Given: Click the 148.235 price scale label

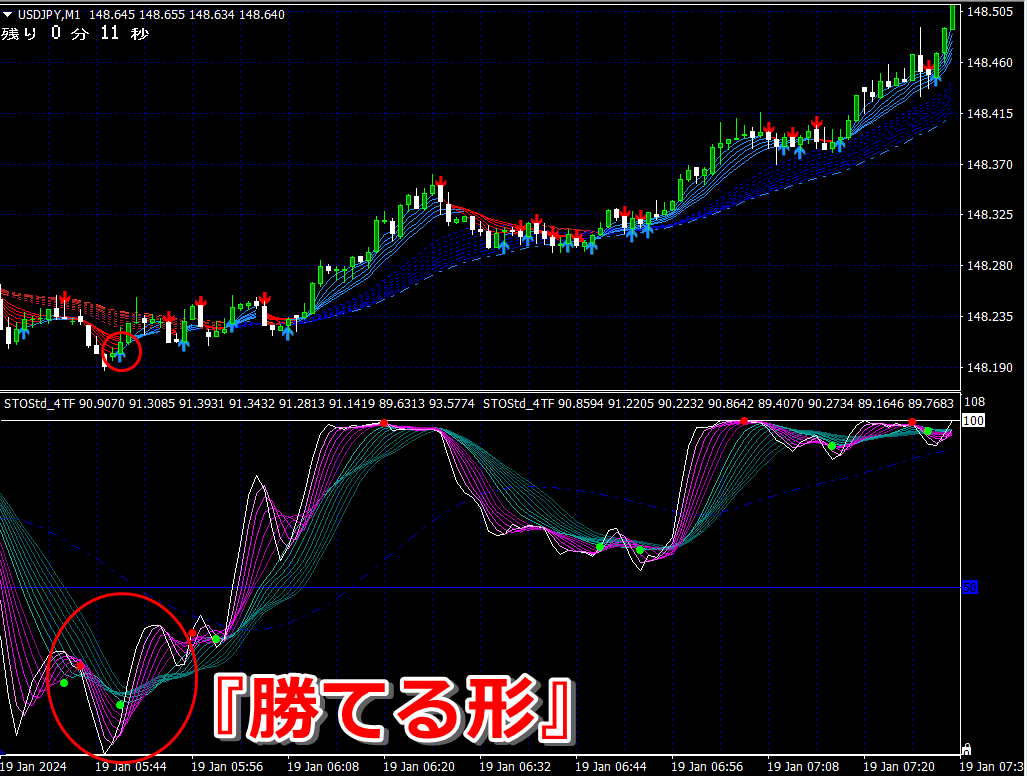Looking at the screenshot, I should (x=990, y=317).
